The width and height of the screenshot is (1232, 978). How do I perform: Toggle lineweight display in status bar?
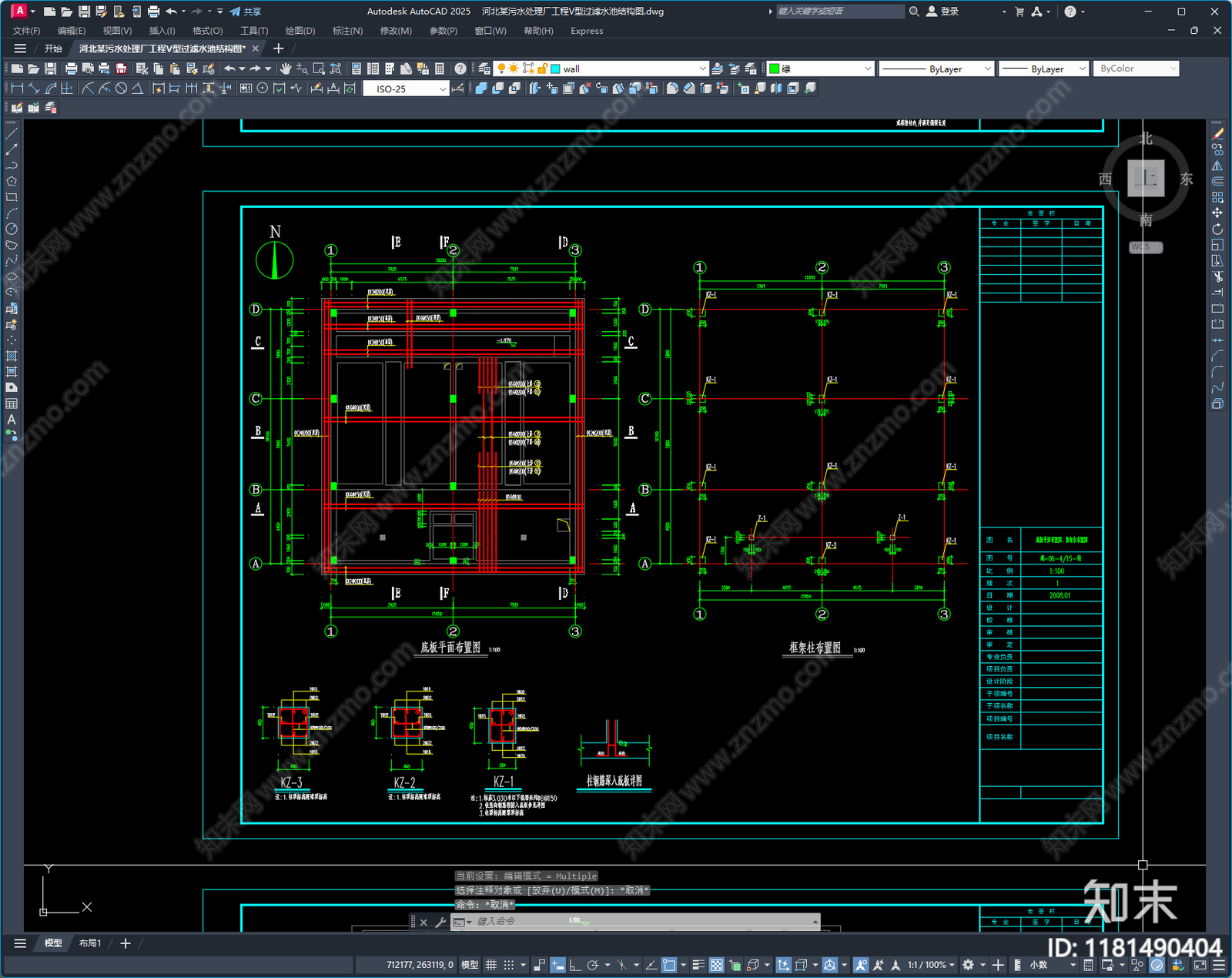pos(698,965)
